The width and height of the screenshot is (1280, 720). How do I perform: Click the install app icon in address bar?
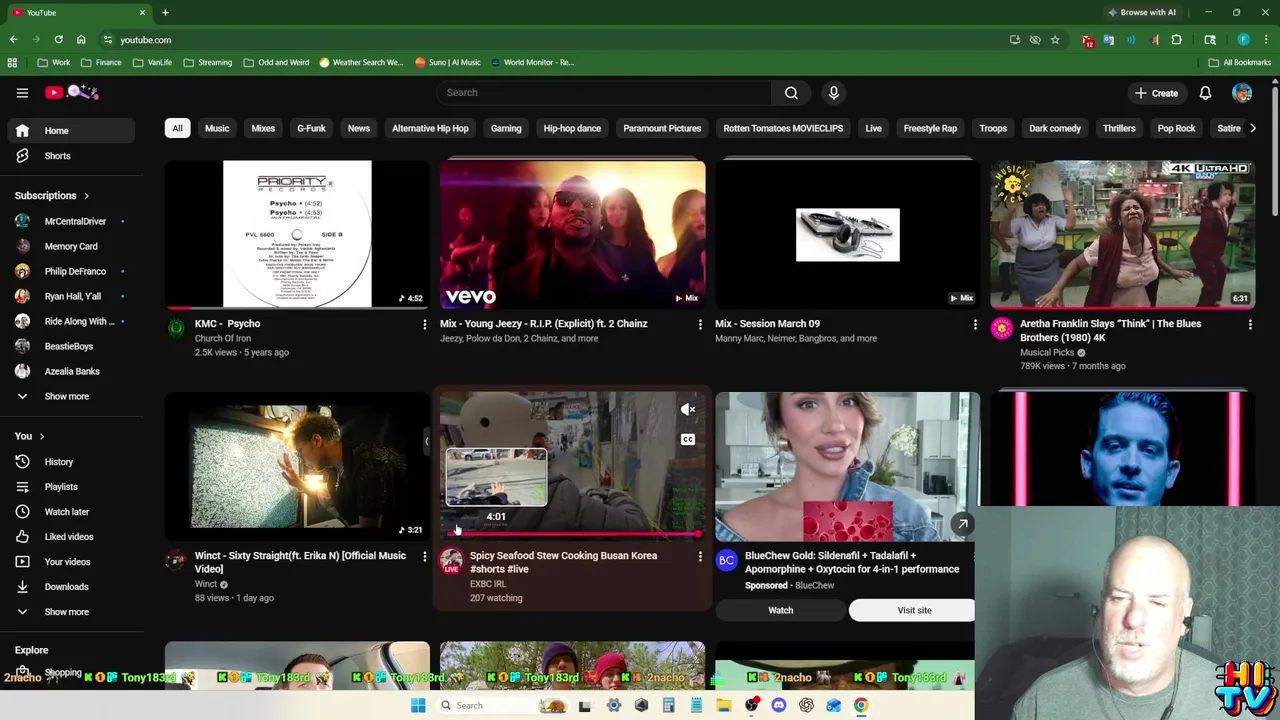point(1015,40)
